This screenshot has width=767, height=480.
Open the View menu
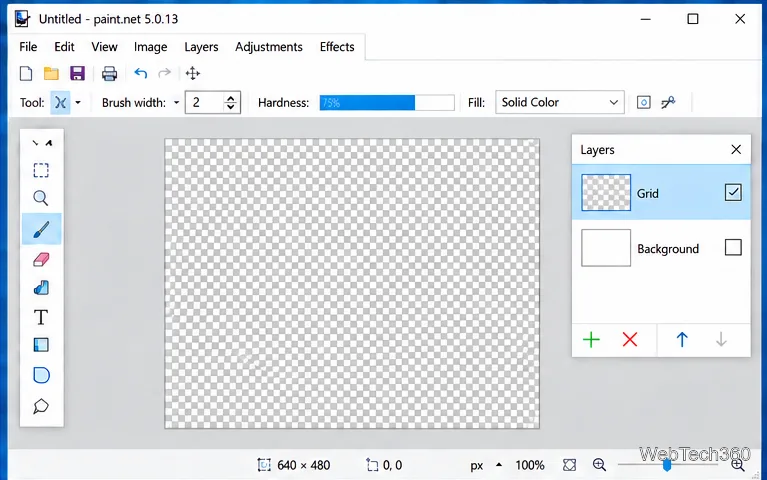click(104, 47)
